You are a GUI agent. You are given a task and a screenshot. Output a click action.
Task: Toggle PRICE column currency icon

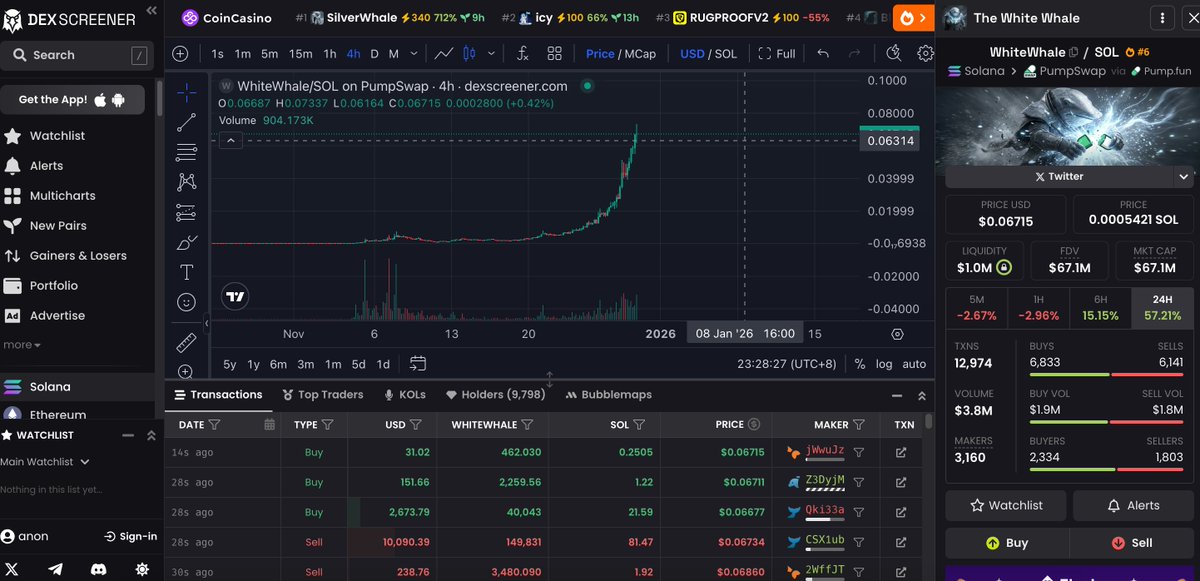(754, 425)
